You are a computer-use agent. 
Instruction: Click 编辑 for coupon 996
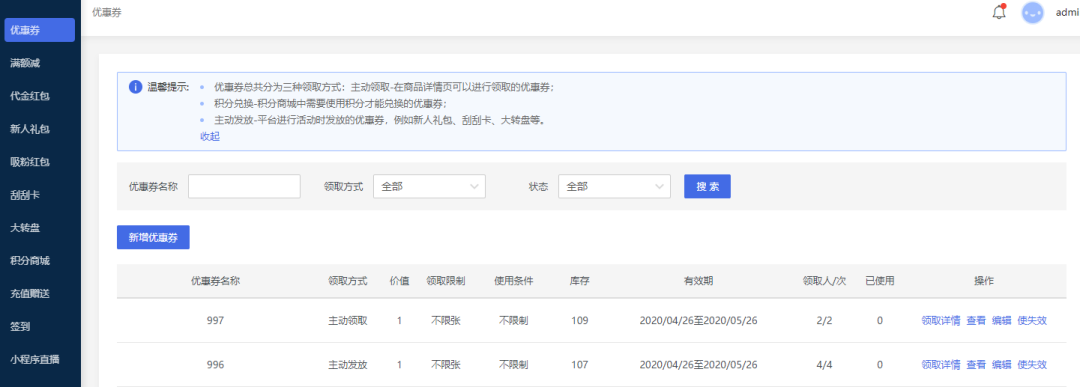[1001, 364]
